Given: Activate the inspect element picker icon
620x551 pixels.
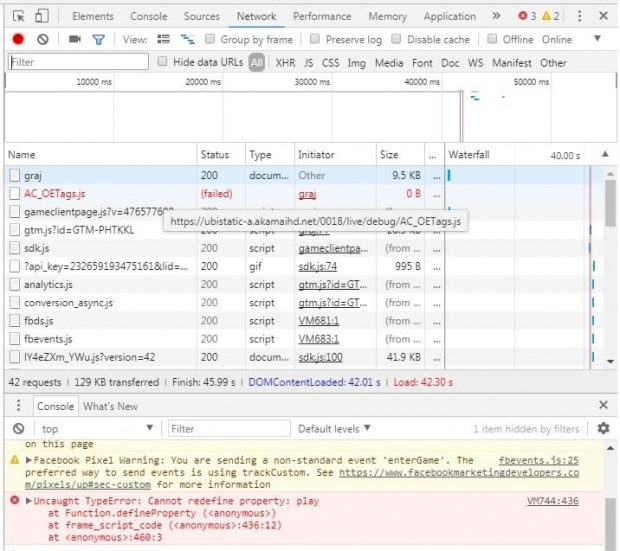Looking at the screenshot, I should click(18, 16).
